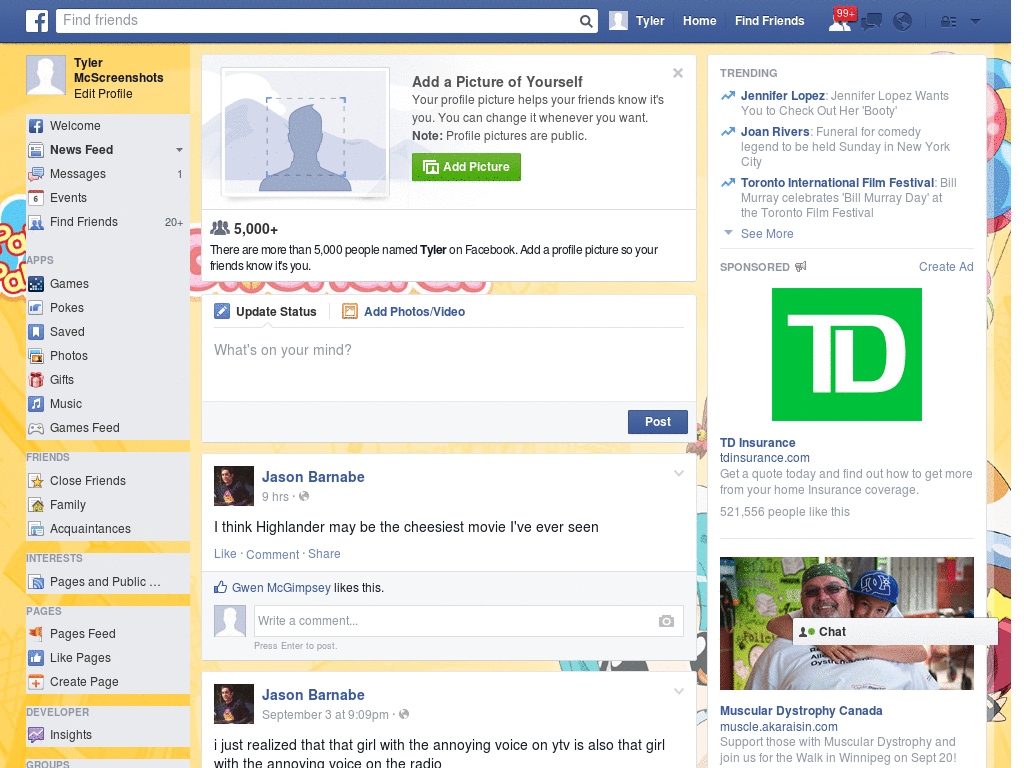Select Add Photos/Video tab
Screen dimensions: 1024x768
point(404,312)
